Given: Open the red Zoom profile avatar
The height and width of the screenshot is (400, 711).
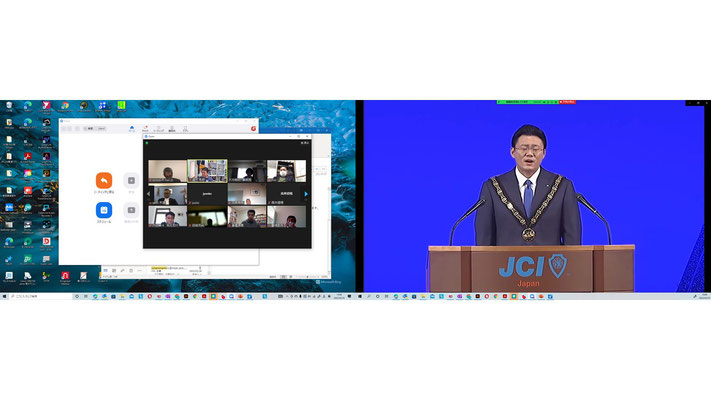Looking at the screenshot, I should (x=253, y=129).
